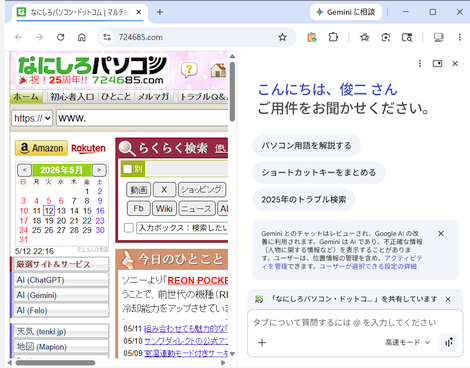Open site information icon in address bar
The width and height of the screenshot is (470, 368).
point(107,37)
